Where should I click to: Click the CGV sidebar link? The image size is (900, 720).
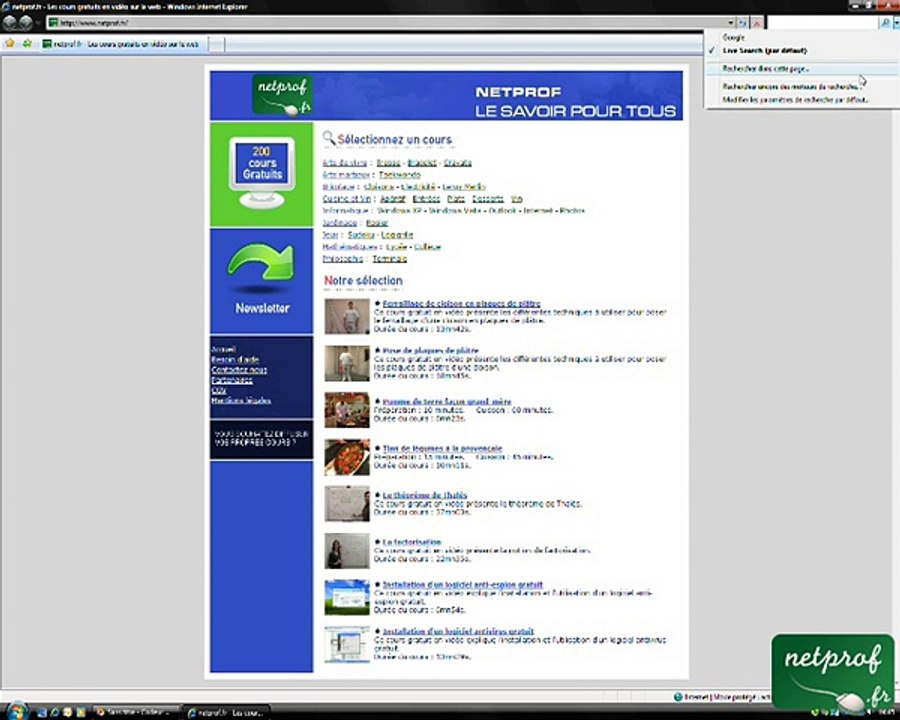click(219, 390)
